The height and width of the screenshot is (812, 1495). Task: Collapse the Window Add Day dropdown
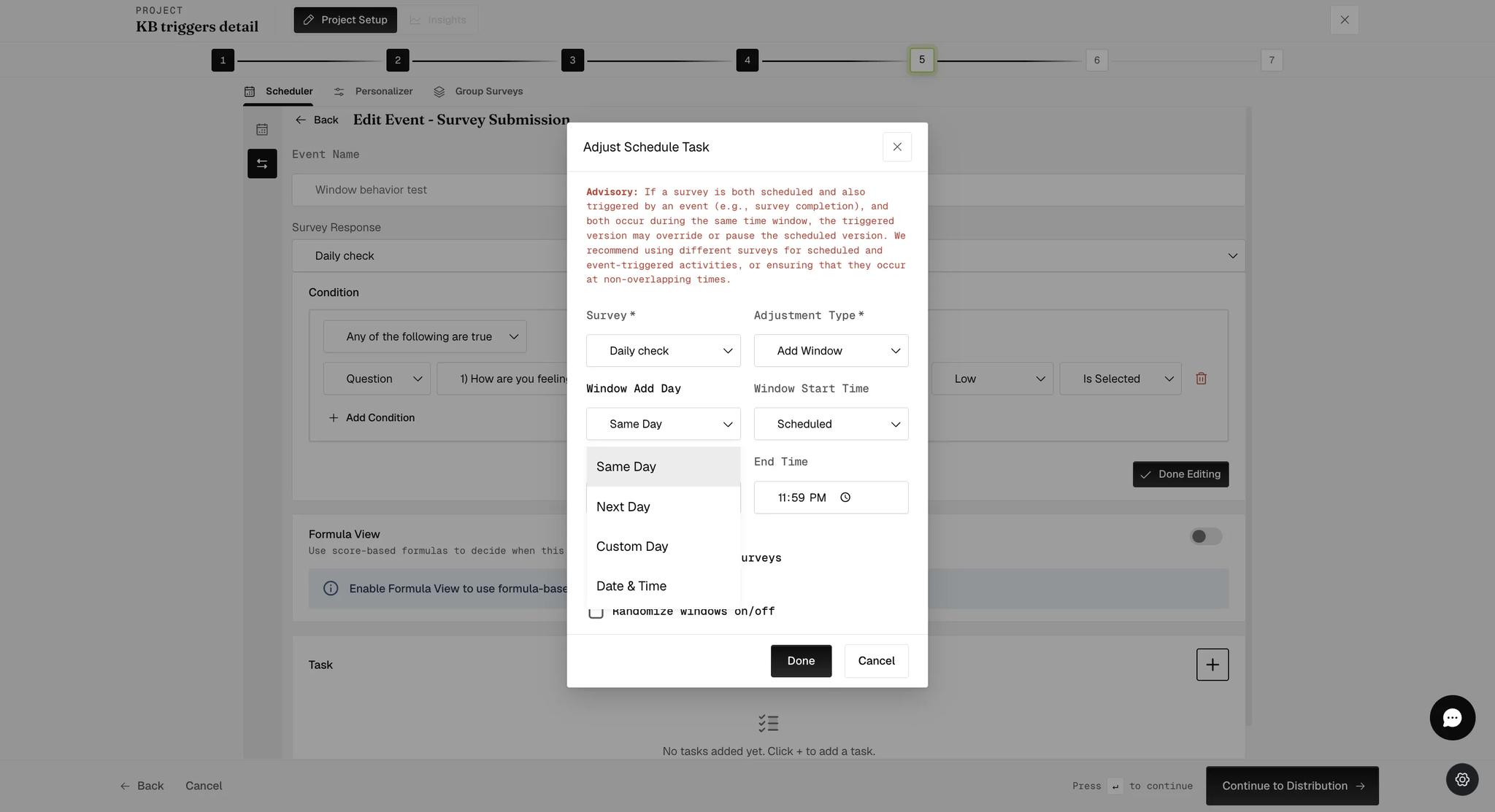tap(663, 424)
